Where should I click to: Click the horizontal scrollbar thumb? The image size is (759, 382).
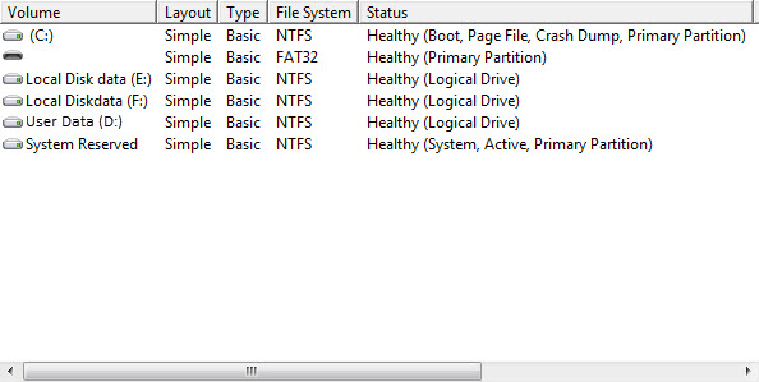252,371
